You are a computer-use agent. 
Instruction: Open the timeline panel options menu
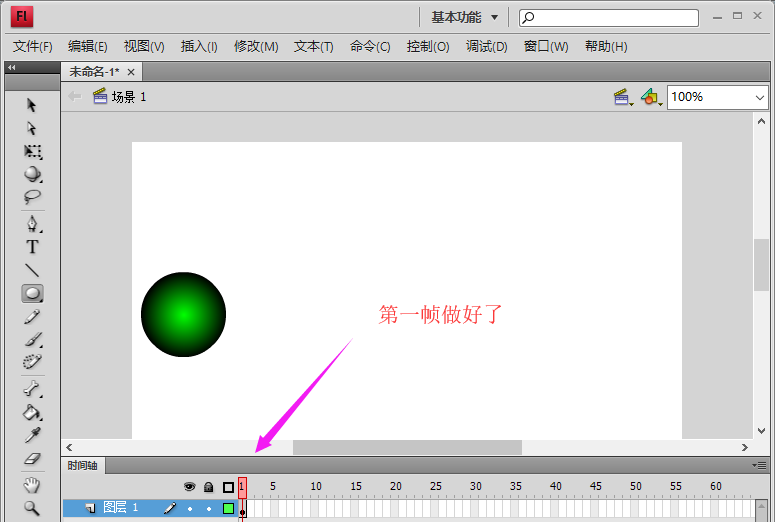pos(759,465)
